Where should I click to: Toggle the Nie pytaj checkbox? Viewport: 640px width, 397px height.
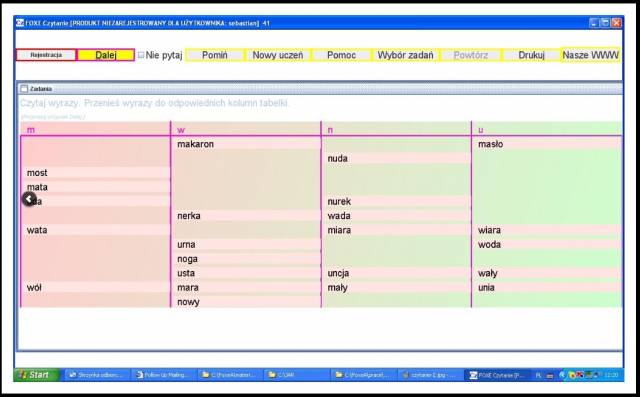141,55
